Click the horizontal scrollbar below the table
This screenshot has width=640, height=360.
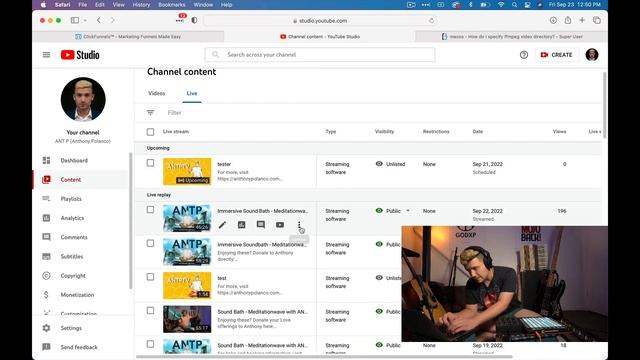click(x=324, y=357)
